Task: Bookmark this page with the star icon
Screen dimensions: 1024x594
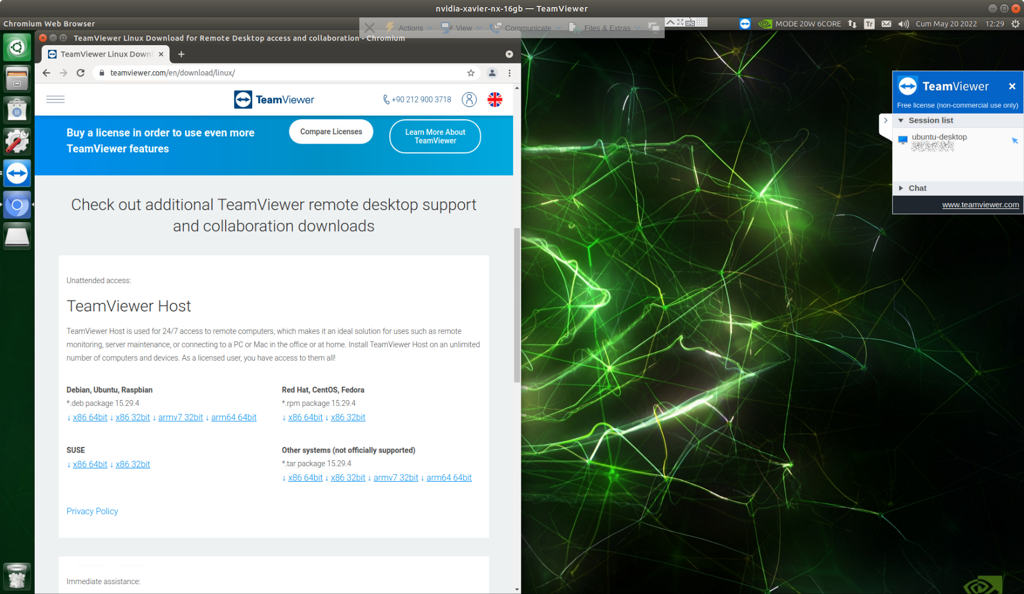Action: pyautogui.click(x=470, y=72)
